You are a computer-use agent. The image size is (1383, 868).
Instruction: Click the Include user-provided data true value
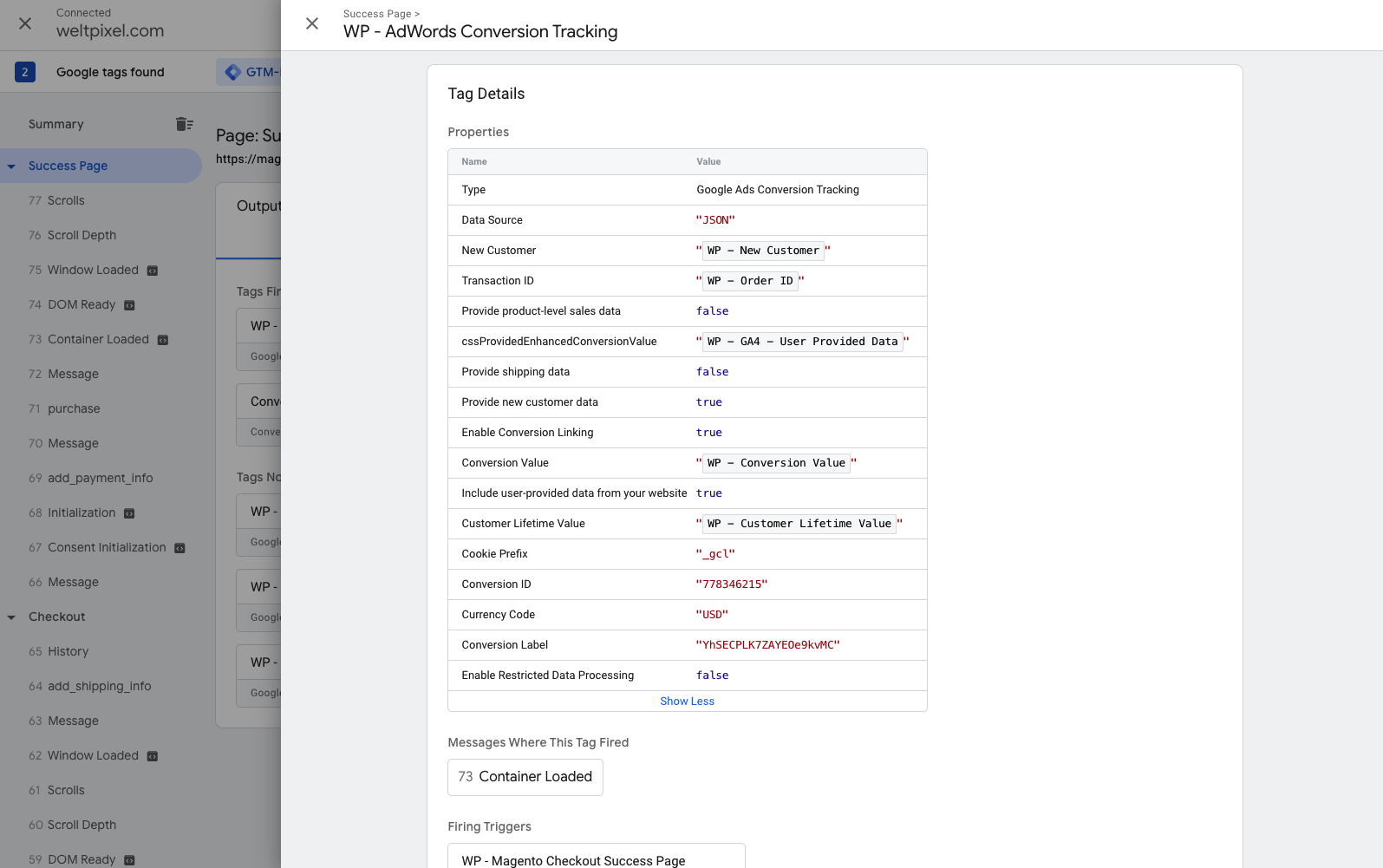[709, 493]
